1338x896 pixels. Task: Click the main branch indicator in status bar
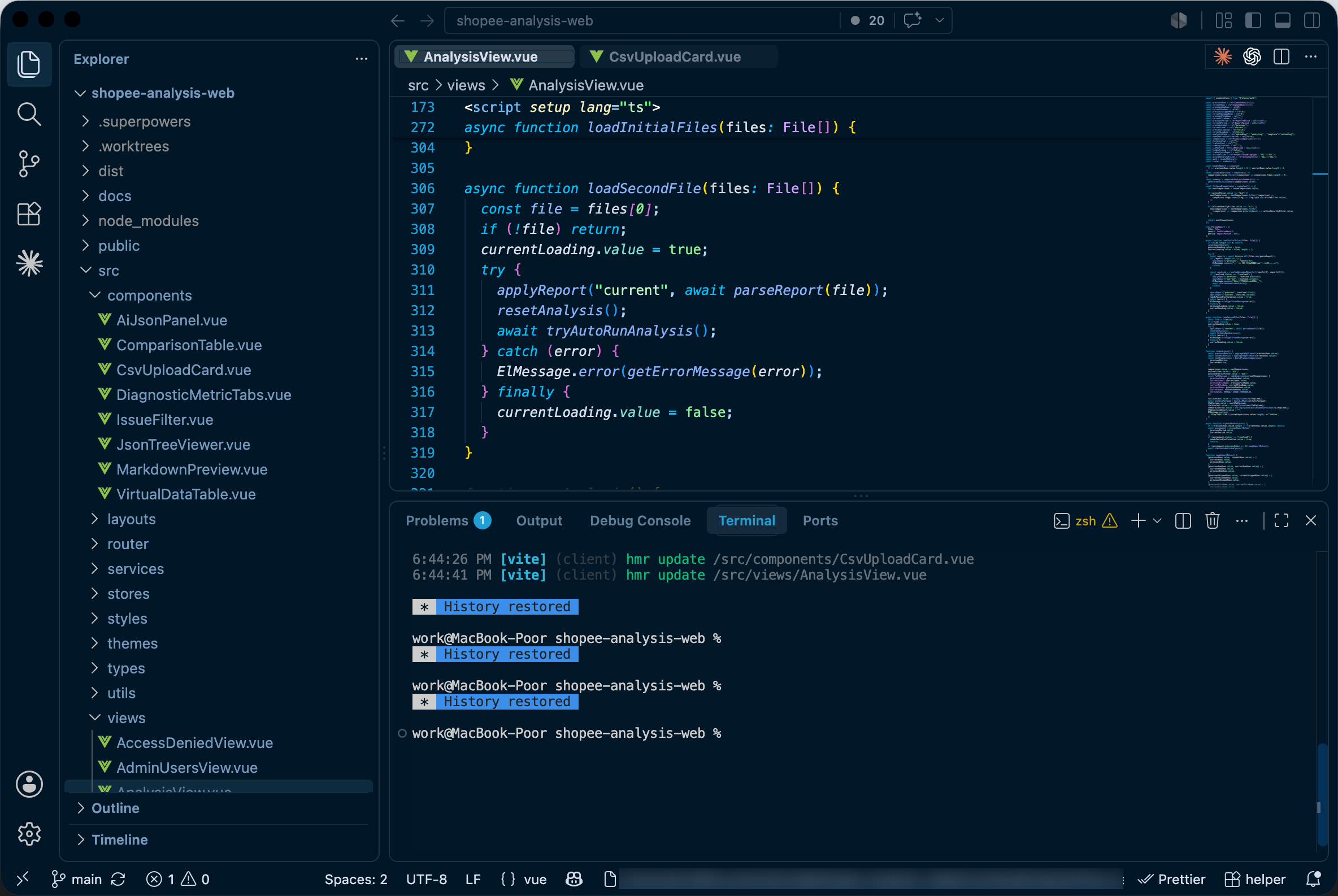[77, 879]
